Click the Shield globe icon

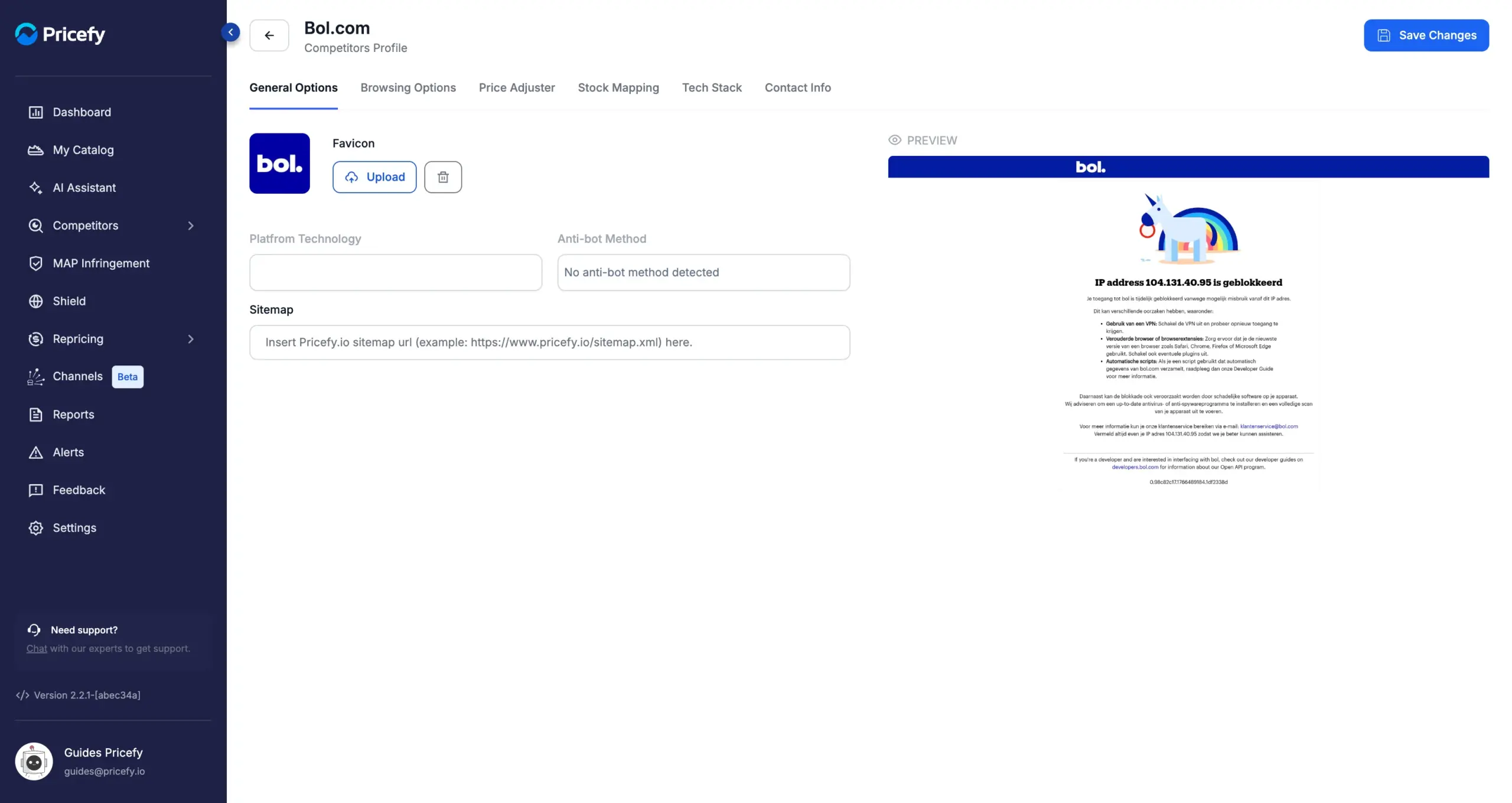[36, 301]
